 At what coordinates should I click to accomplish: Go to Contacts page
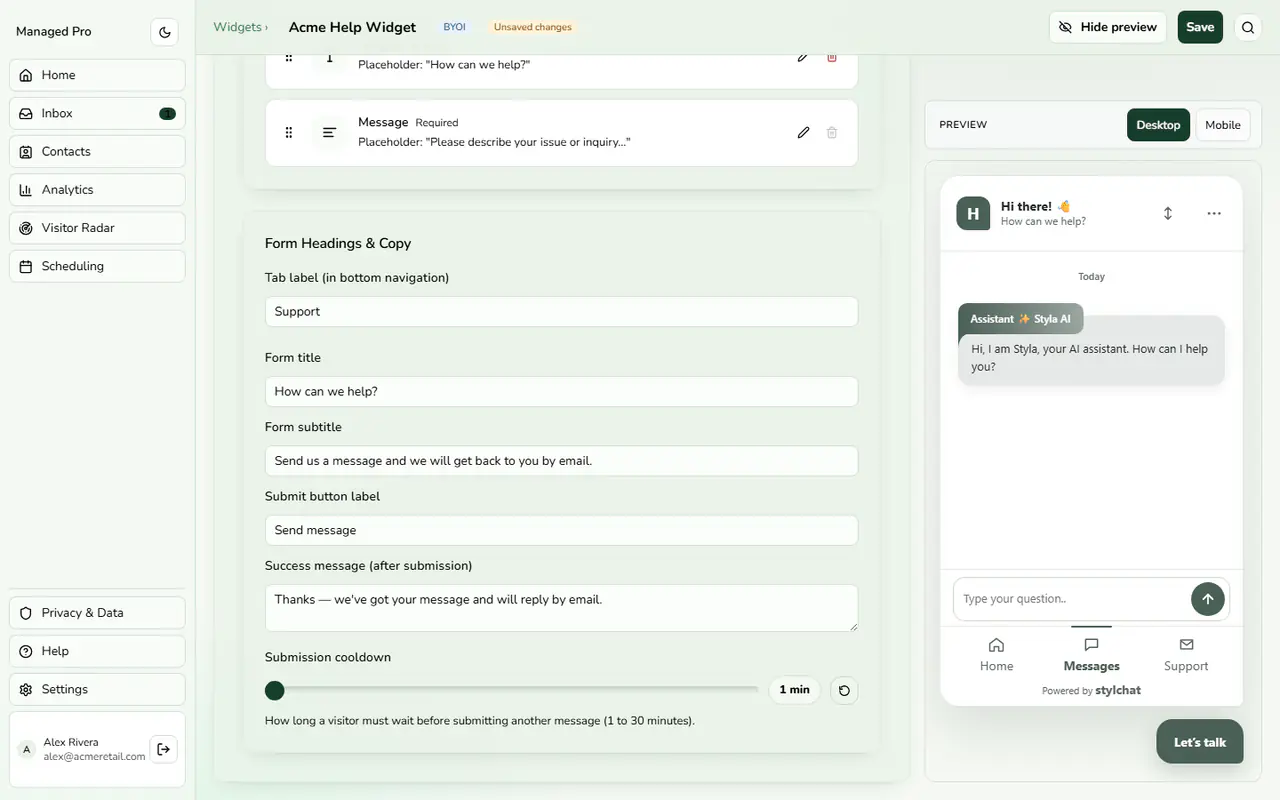click(97, 151)
